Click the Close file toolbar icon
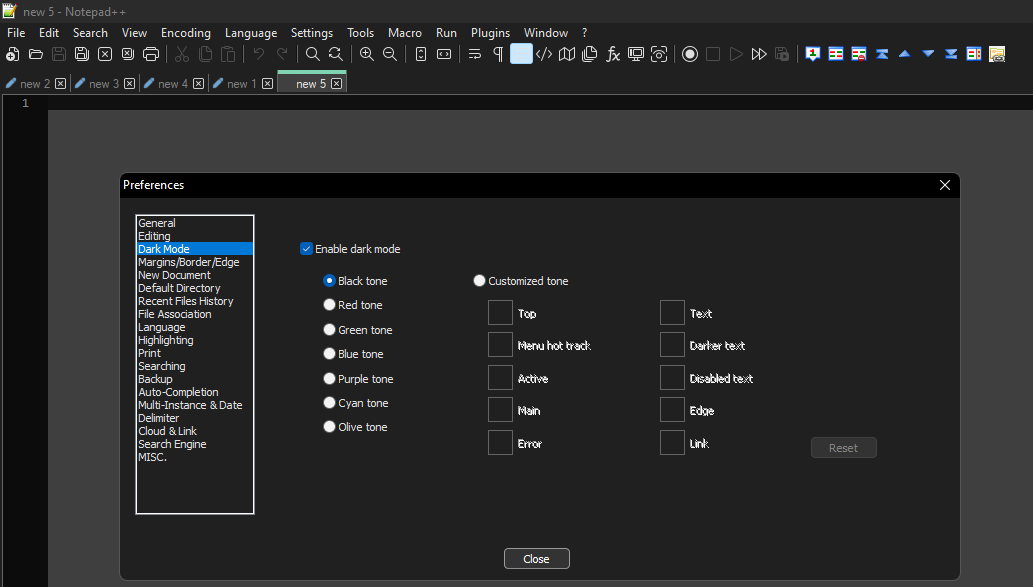The height and width of the screenshot is (587, 1033). click(x=105, y=54)
